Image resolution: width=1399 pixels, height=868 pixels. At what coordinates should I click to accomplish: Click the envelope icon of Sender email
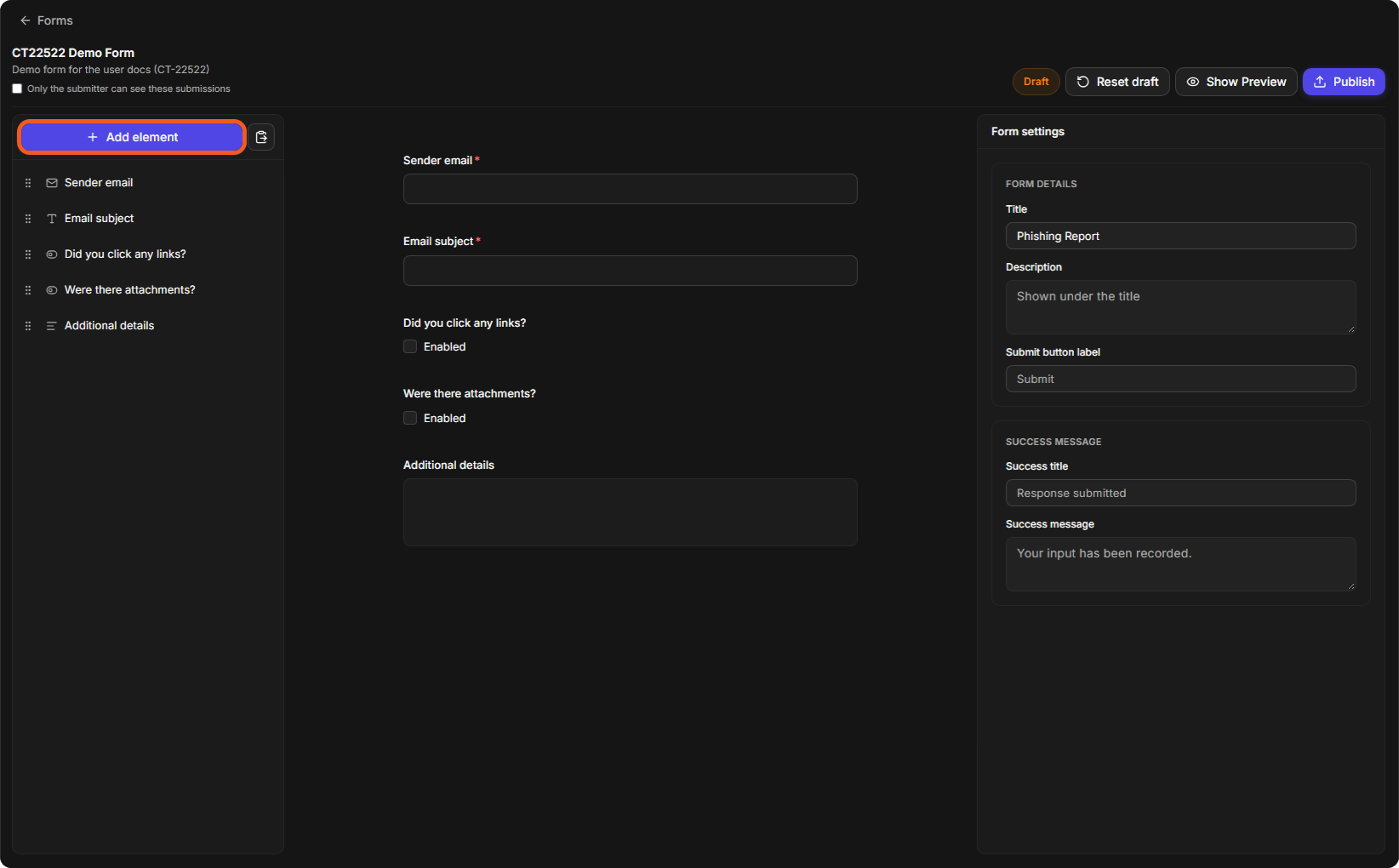tap(52, 183)
